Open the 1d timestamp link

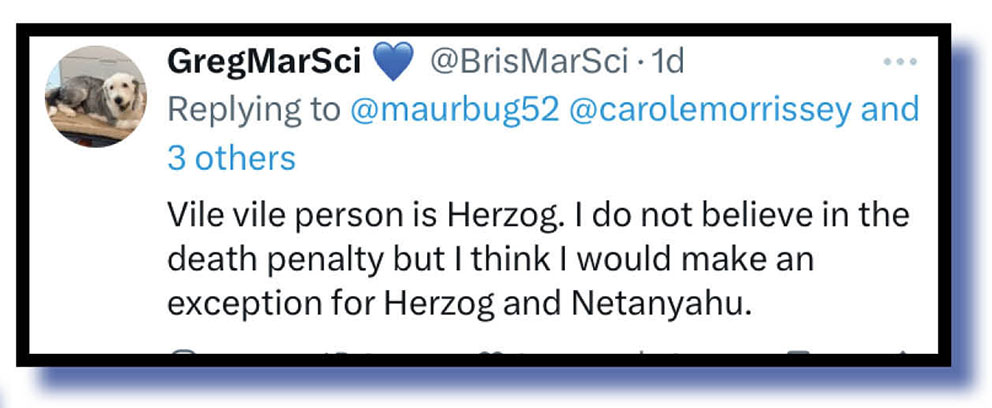pyautogui.click(x=666, y=63)
